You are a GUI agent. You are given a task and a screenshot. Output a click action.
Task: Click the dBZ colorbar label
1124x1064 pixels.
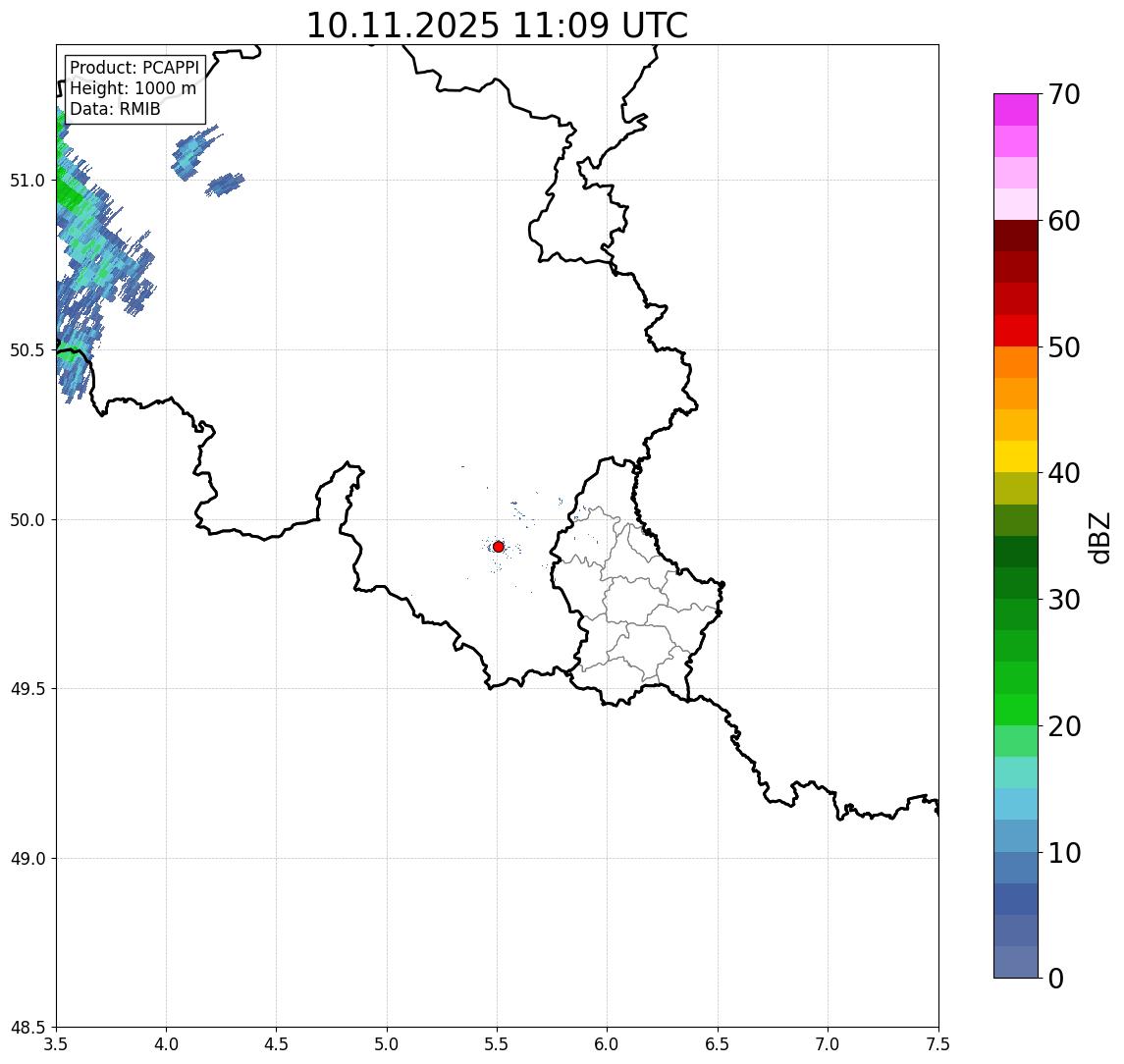[1099, 538]
